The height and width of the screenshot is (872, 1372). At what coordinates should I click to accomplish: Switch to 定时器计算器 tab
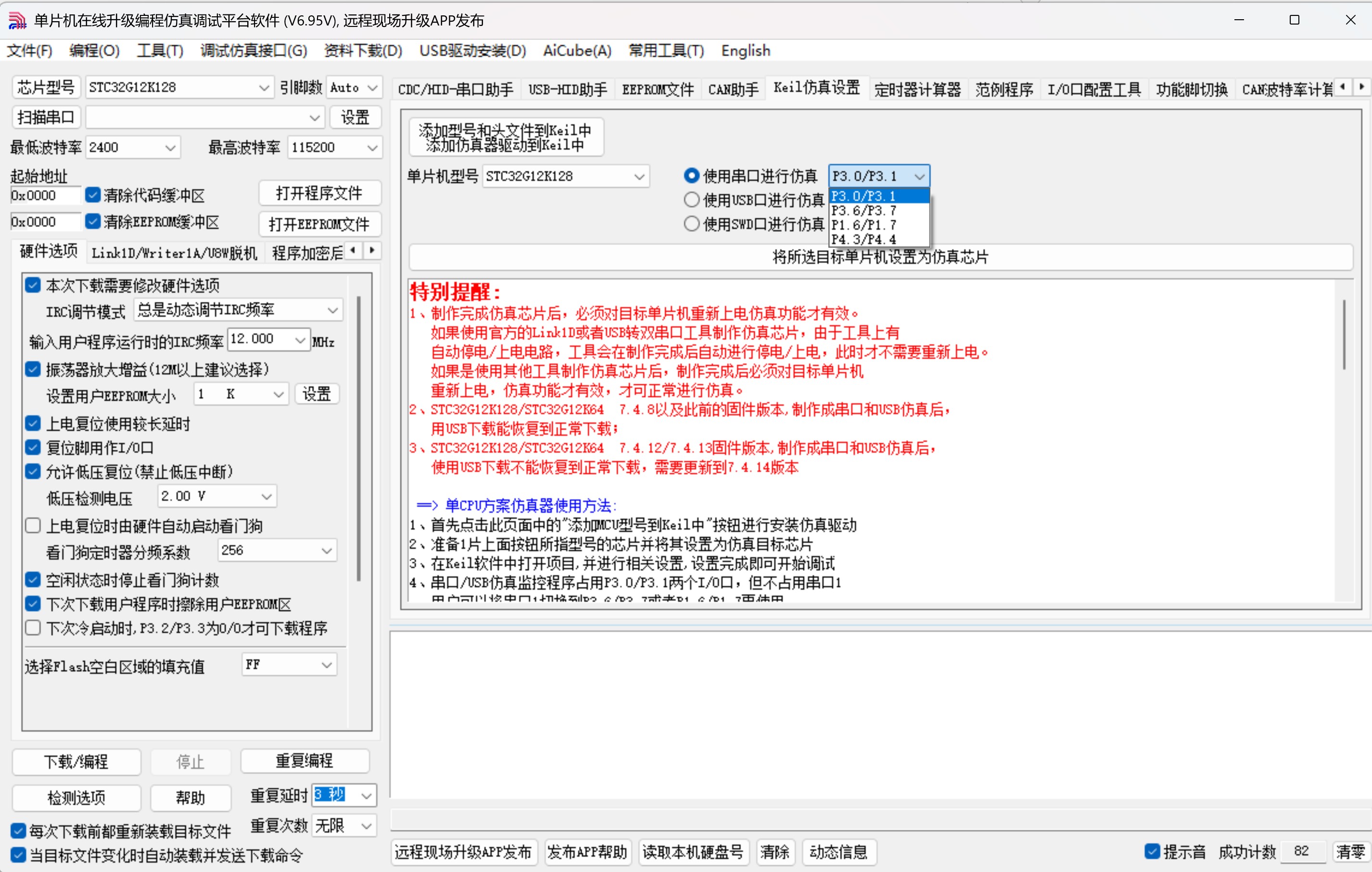pyautogui.click(x=918, y=89)
